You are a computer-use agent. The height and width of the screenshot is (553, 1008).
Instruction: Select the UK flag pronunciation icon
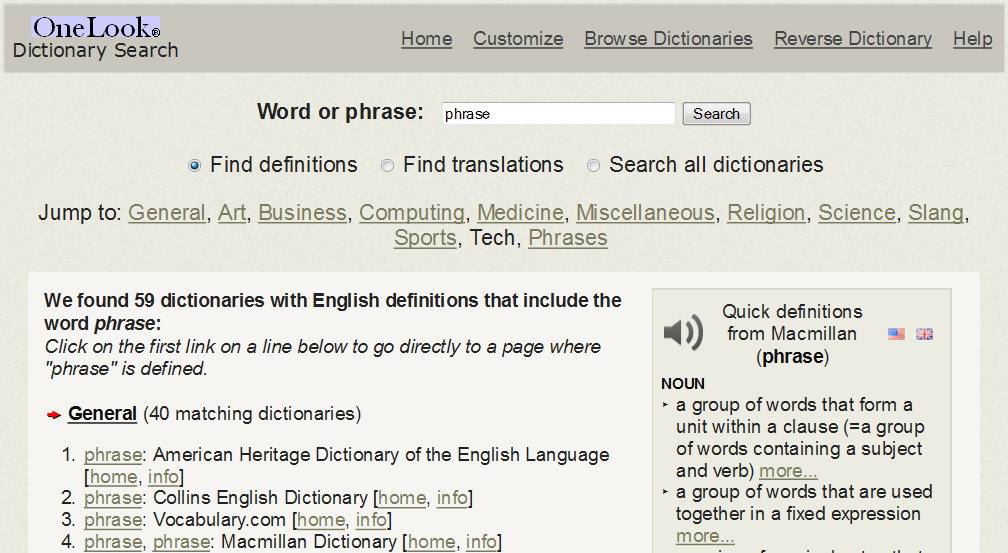coord(924,334)
